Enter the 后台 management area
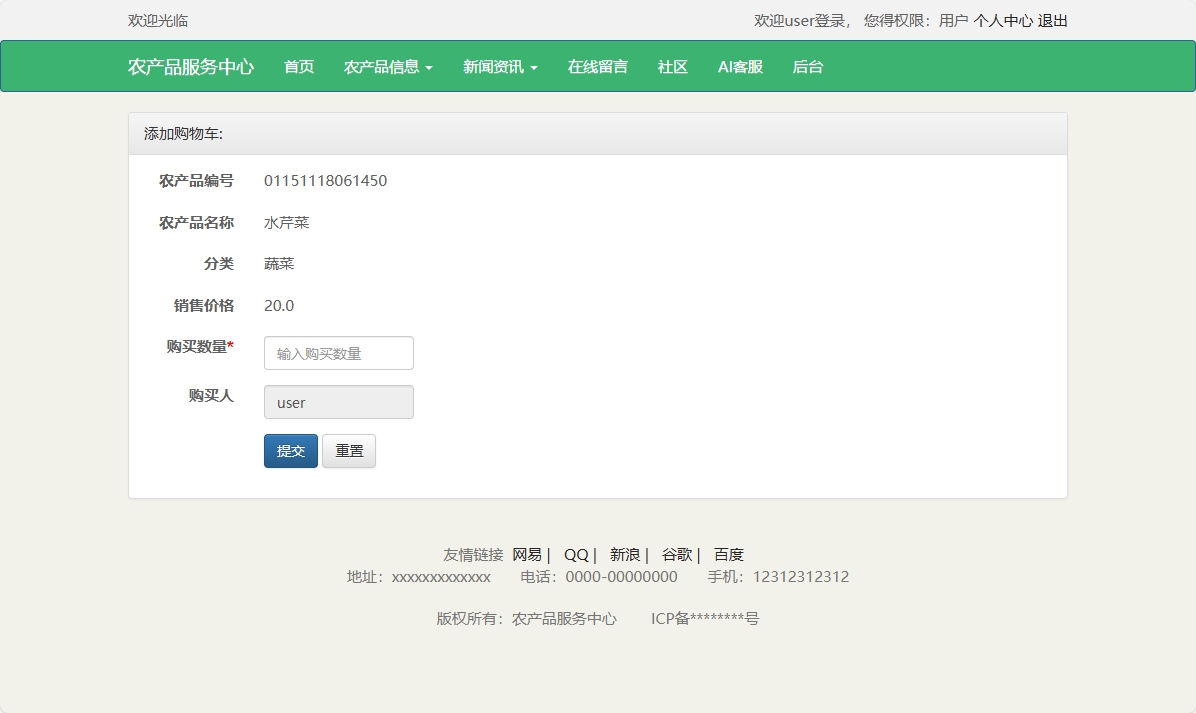This screenshot has height=713, width=1196. pyautogui.click(x=807, y=67)
